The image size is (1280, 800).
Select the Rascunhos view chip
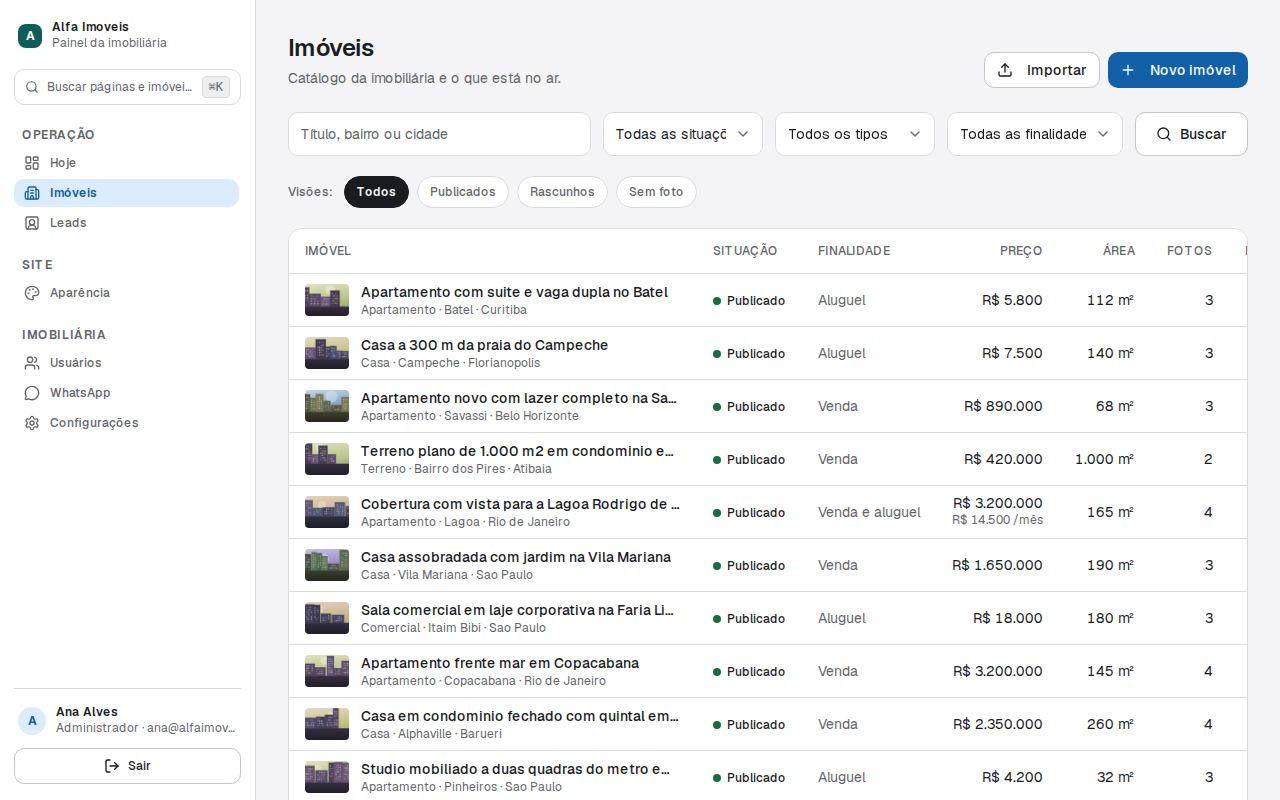562,192
